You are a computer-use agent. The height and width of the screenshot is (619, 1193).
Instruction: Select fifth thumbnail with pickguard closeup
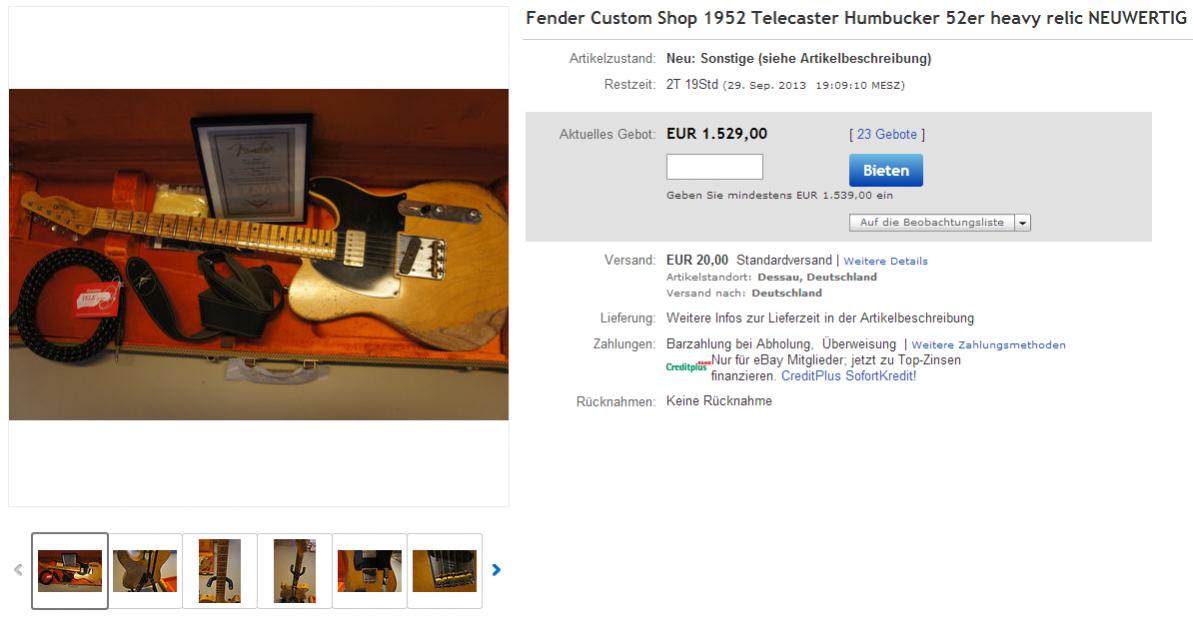[x=369, y=571]
